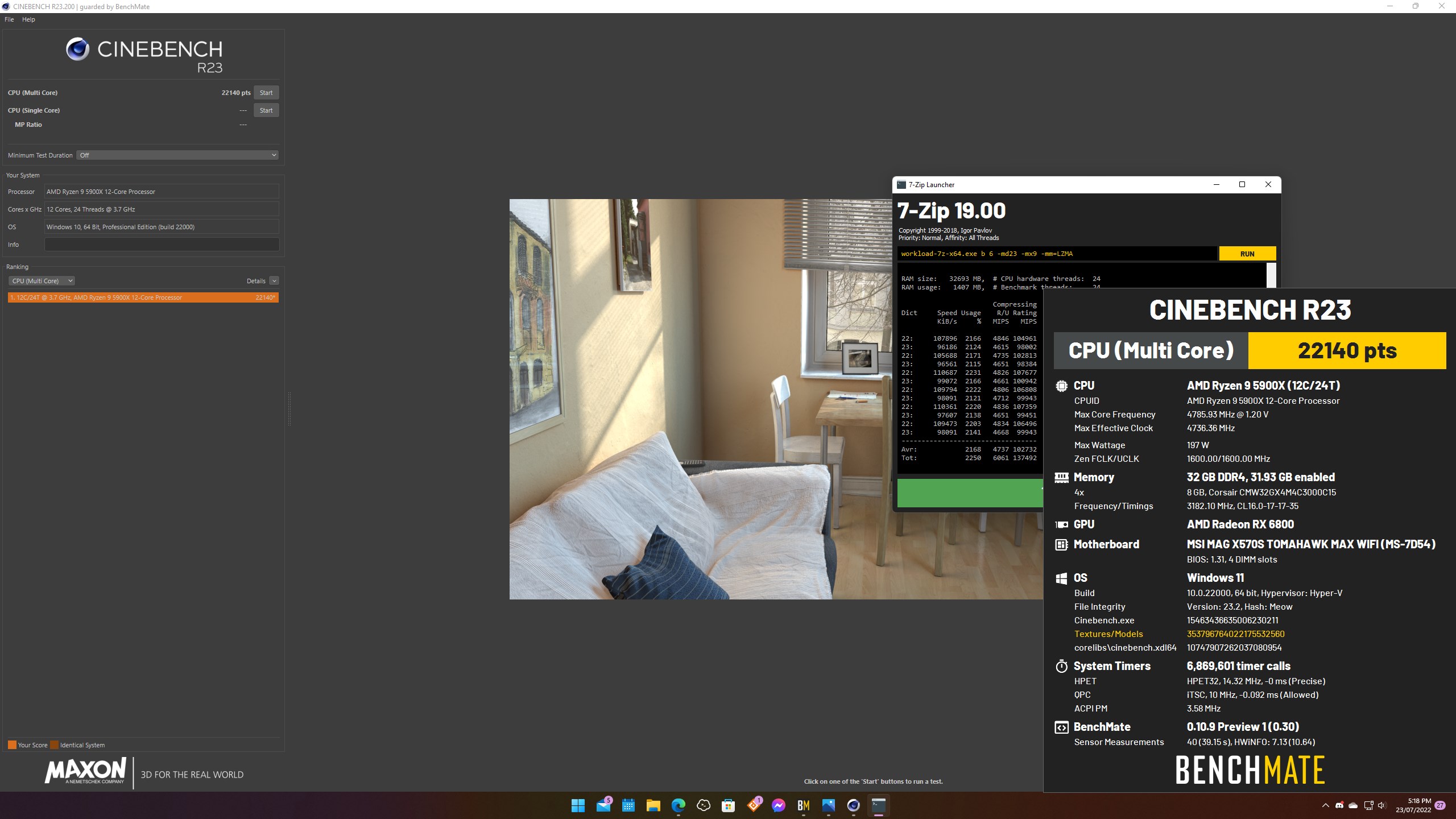Start the CPU (Single Core) test
Viewport: 1456px width, 819px height.
[266, 110]
